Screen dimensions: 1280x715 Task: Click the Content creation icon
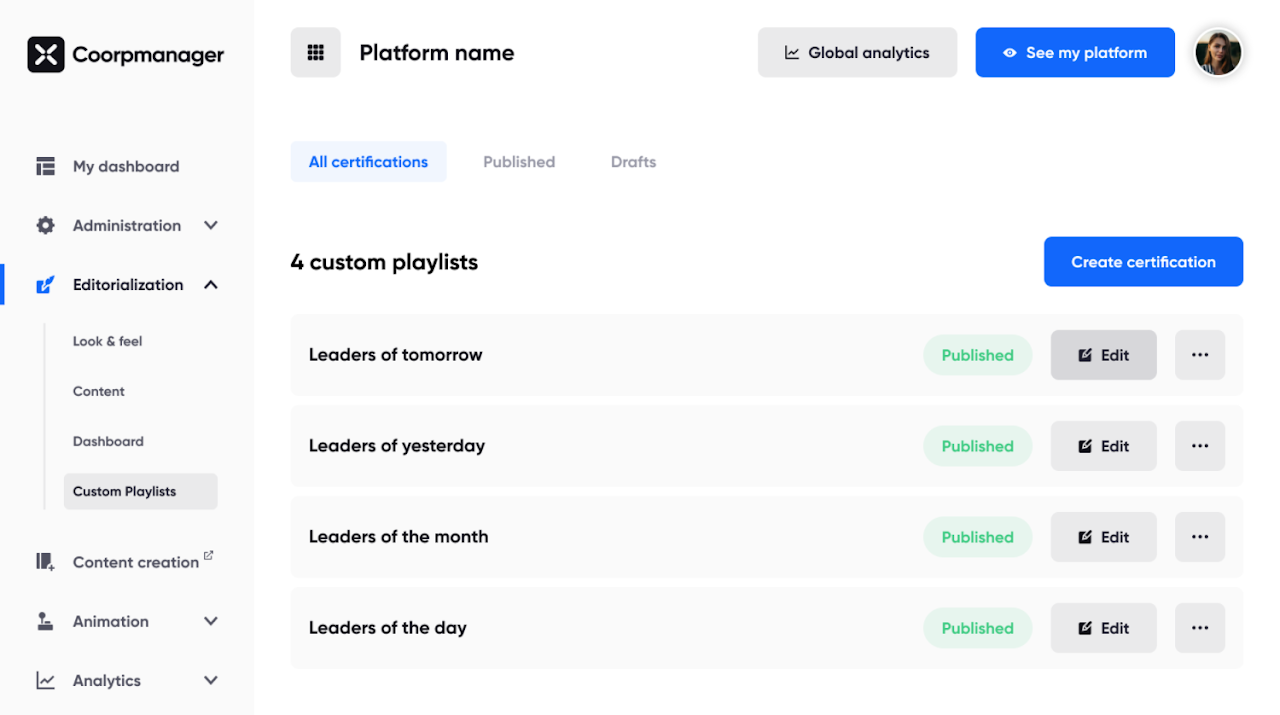click(46, 562)
